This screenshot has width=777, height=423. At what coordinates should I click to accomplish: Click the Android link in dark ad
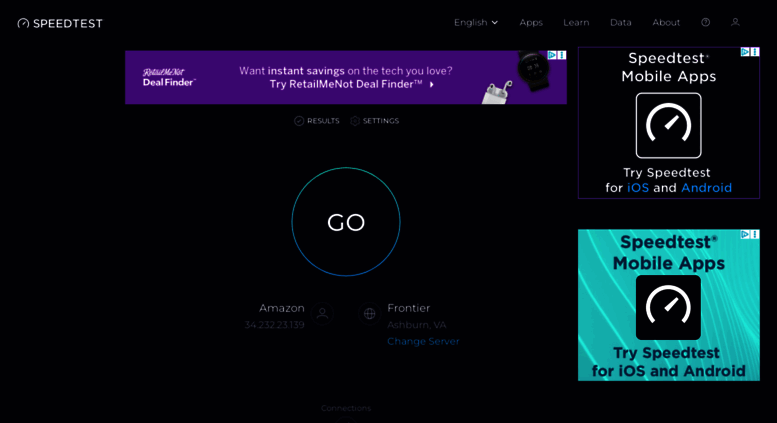click(x=706, y=188)
